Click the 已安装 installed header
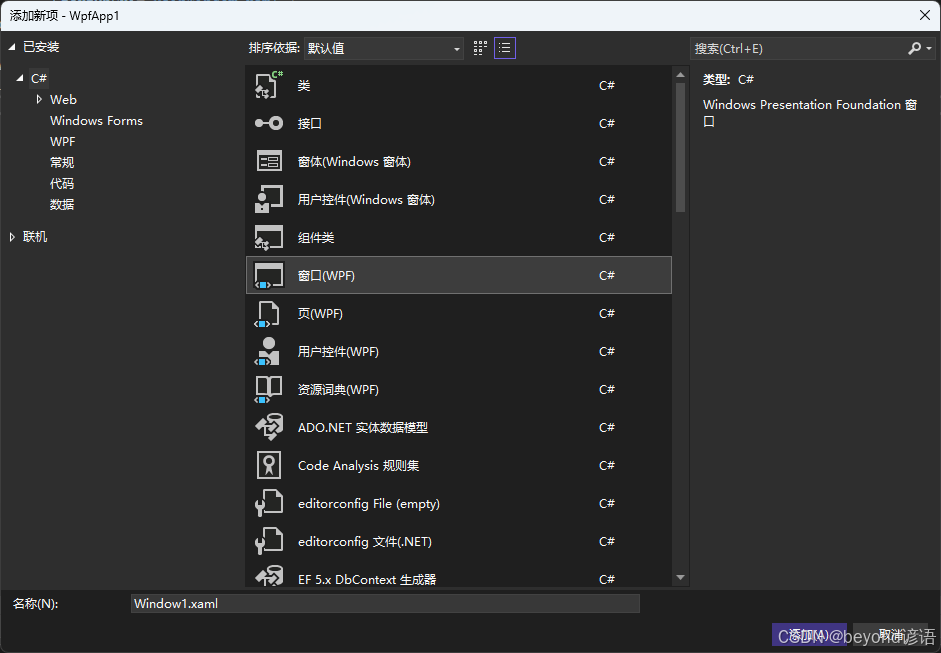941x653 pixels. click(41, 47)
